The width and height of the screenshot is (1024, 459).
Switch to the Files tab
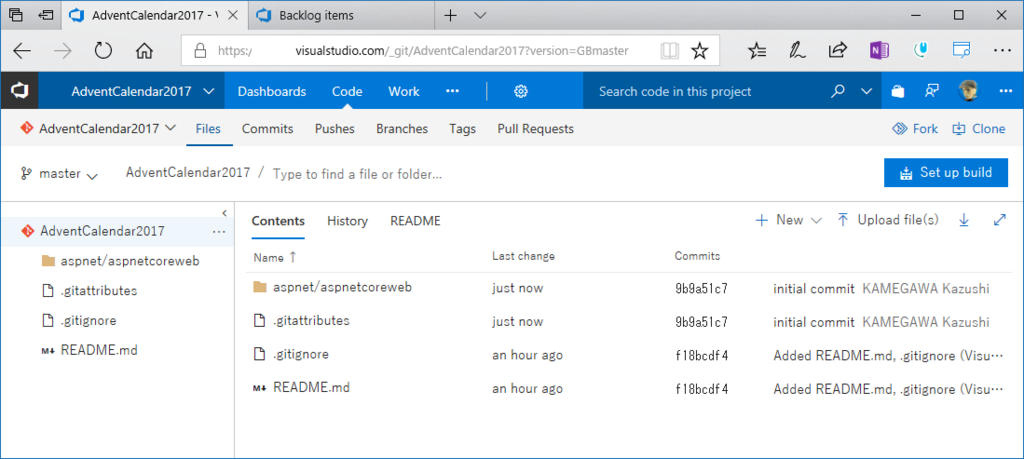(x=208, y=129)
